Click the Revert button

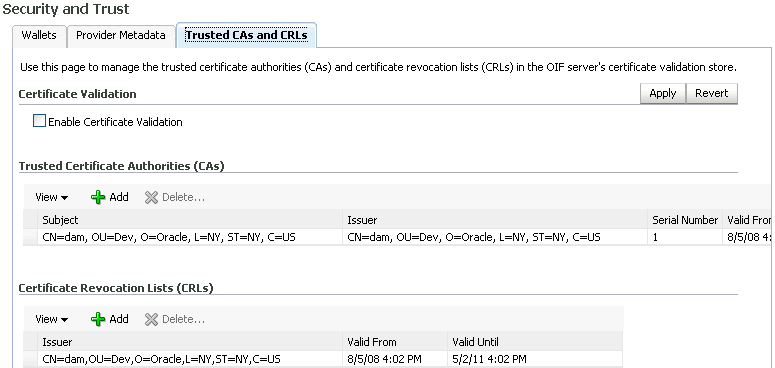pos(712,93)
